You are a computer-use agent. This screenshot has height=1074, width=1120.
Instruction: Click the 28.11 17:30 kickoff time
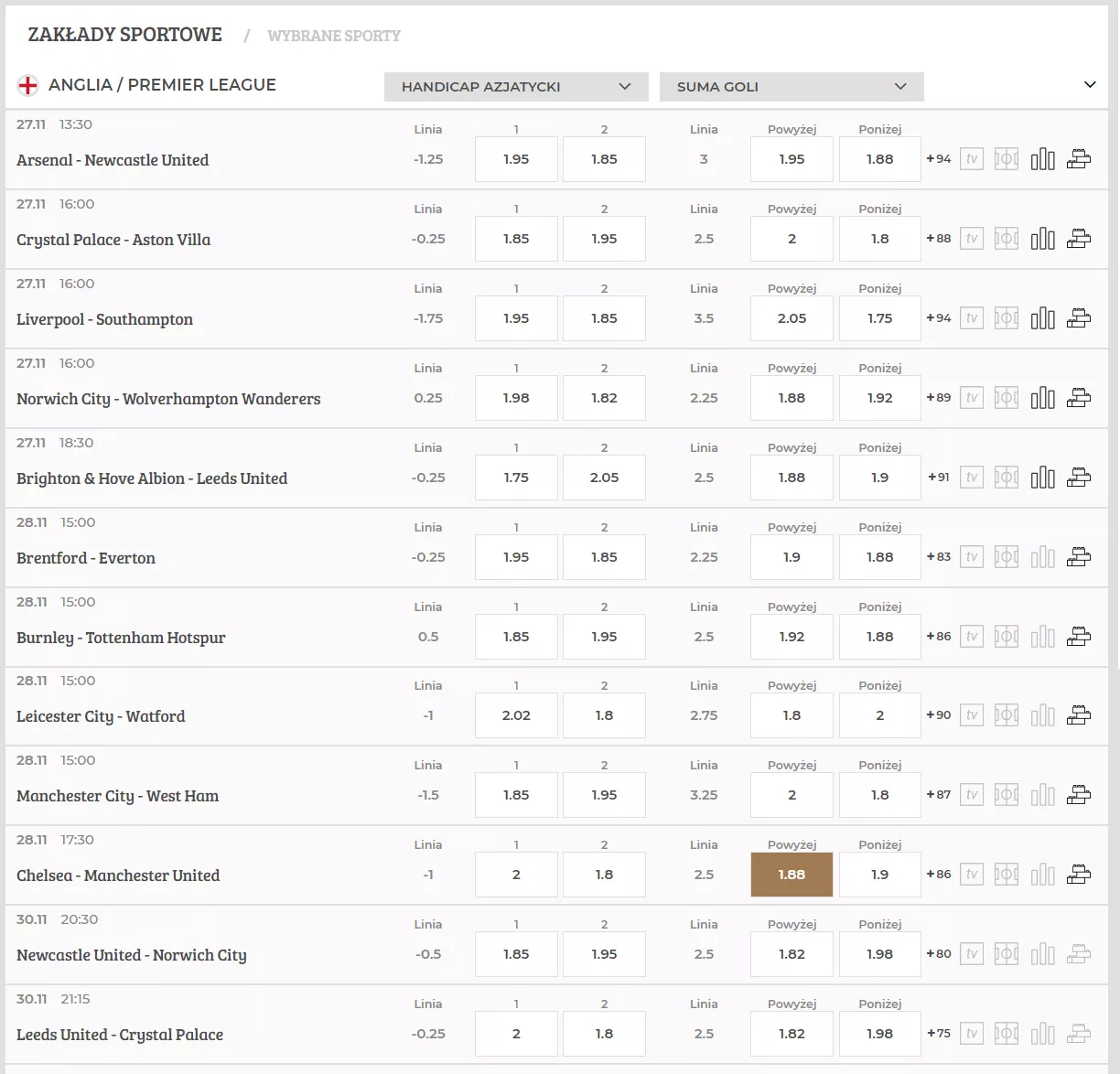55,840
